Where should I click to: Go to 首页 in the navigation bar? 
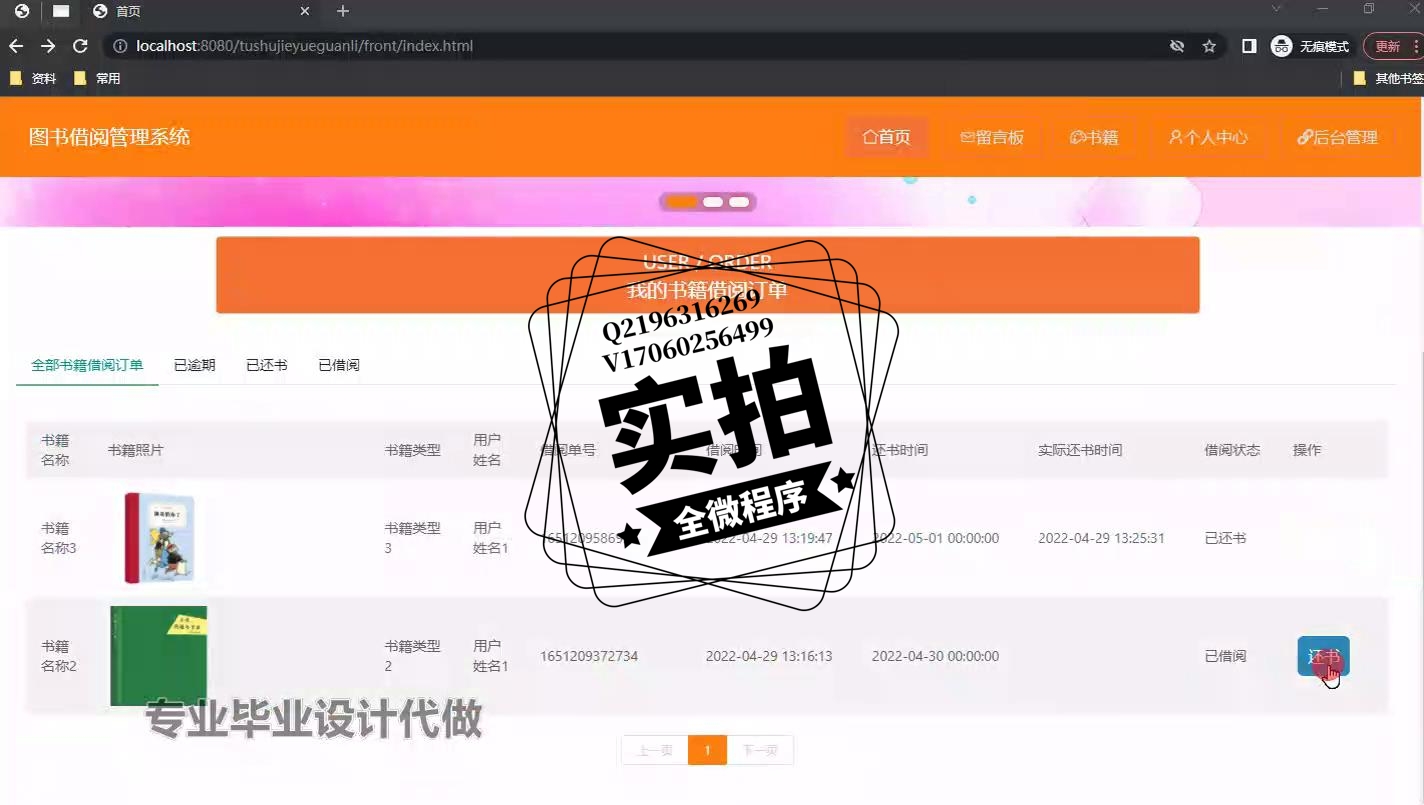887,137
